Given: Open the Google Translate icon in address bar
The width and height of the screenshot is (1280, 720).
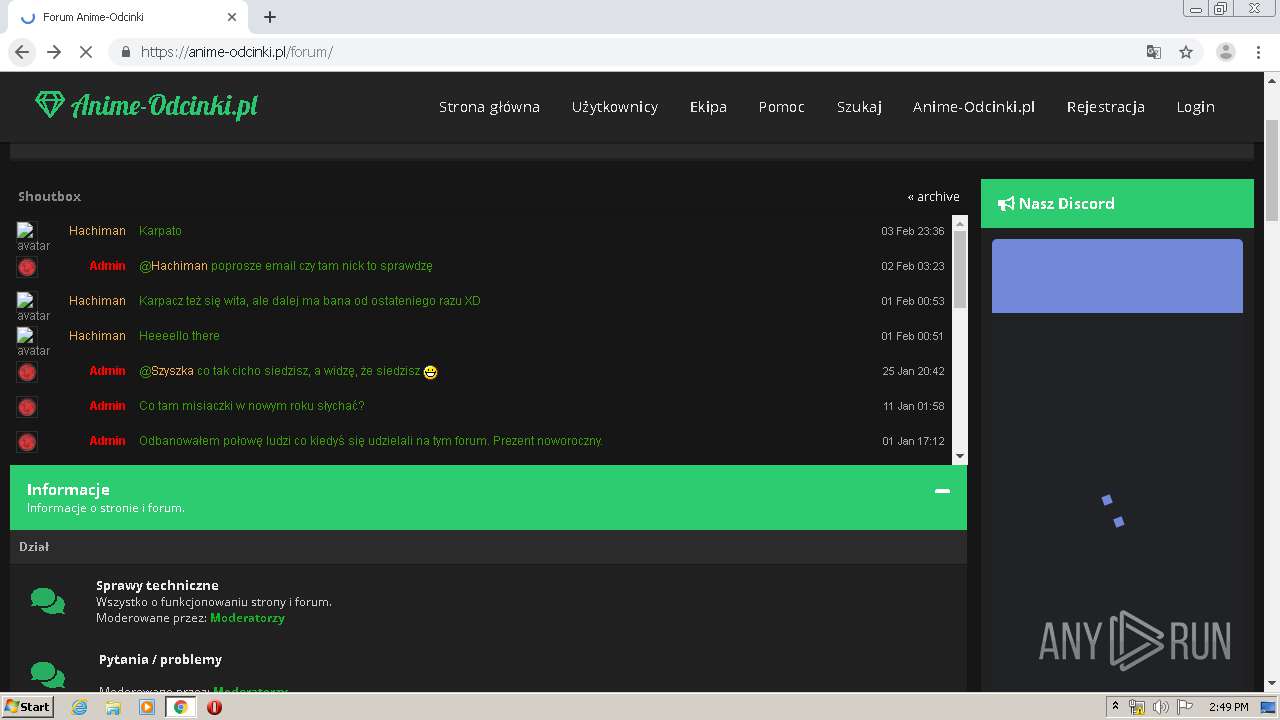Looking at the screenshot, I should pos(1154,52).
